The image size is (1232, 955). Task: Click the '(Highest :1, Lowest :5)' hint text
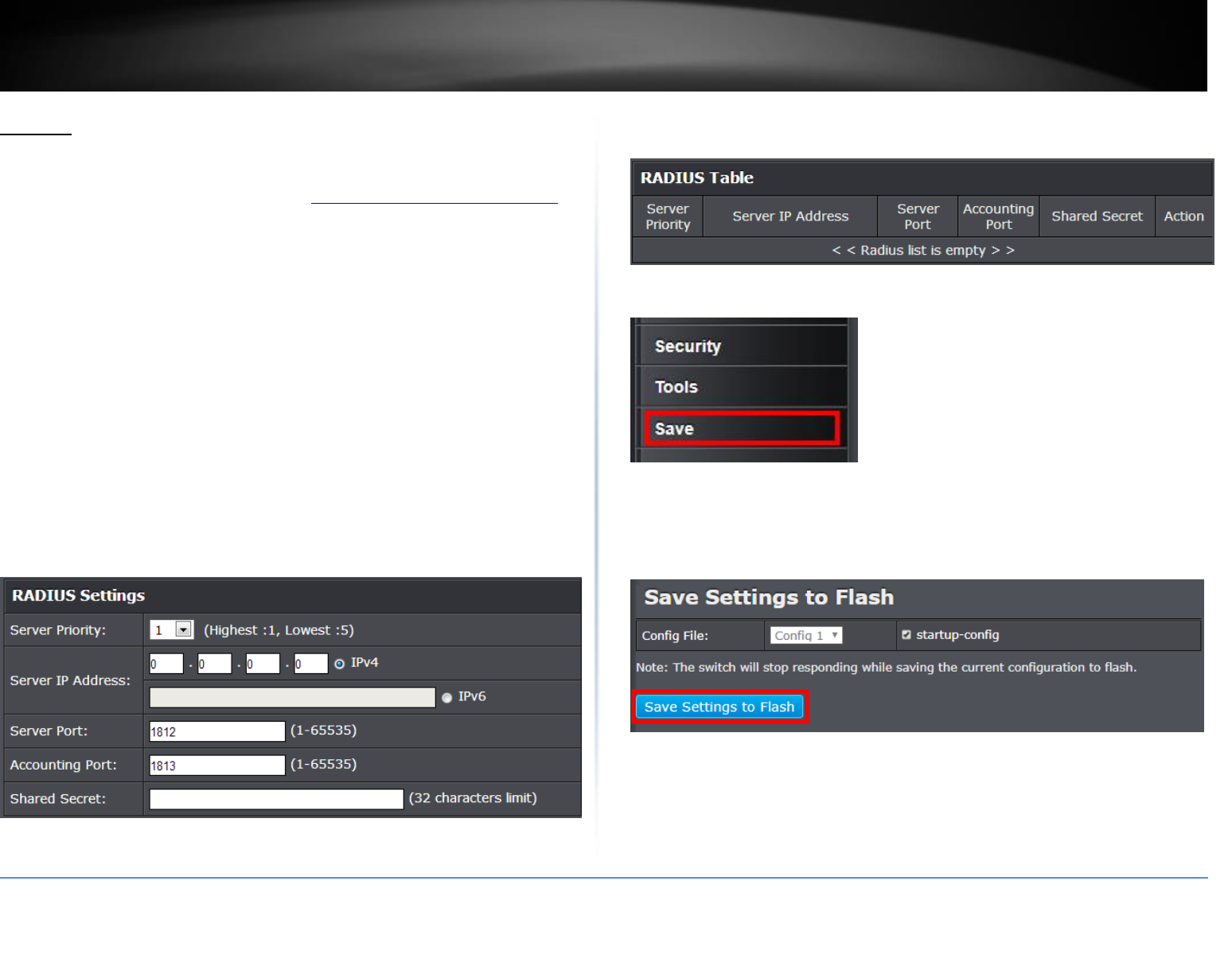pos(279,630)
